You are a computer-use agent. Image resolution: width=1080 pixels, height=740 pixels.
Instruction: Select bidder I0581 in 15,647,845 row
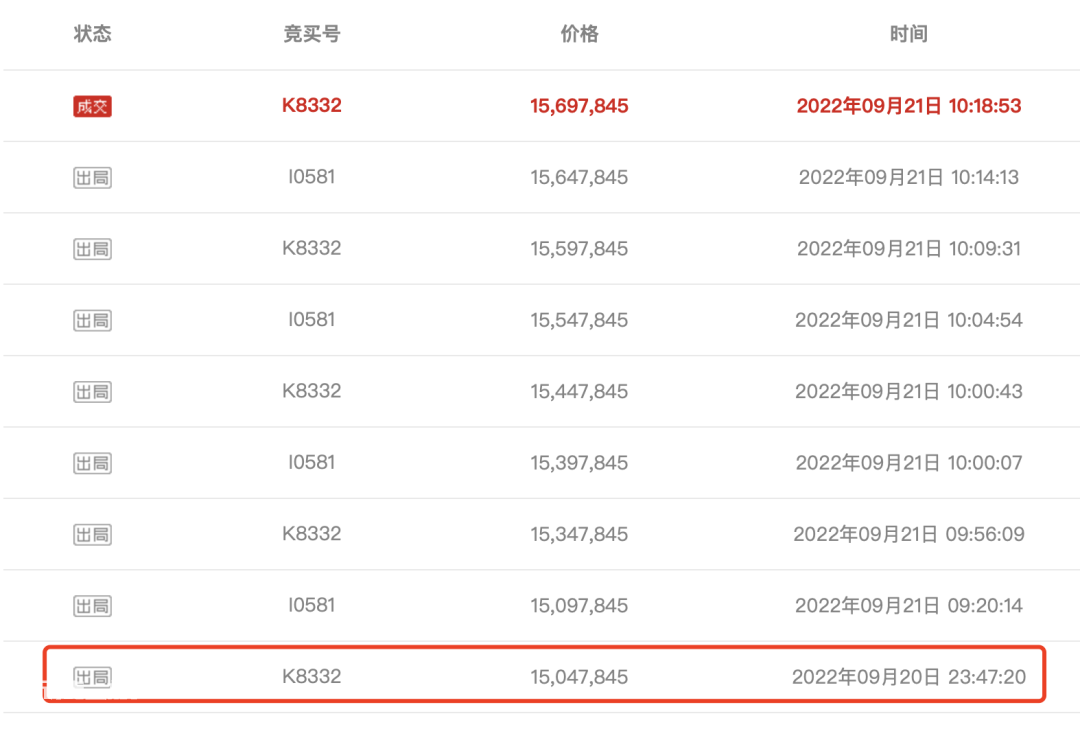tap(311, 177)
